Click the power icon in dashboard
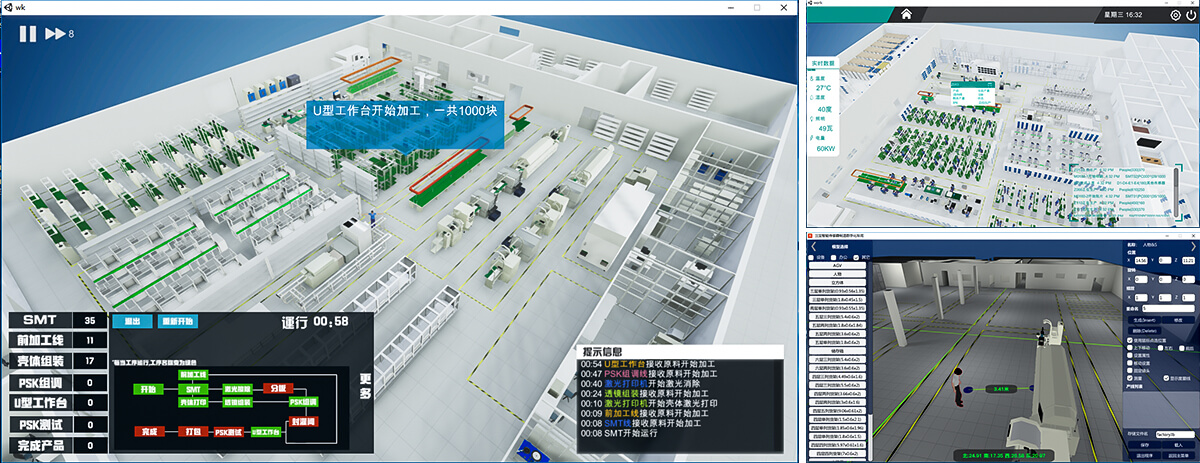1200x463 pixels. [1190, 15]
